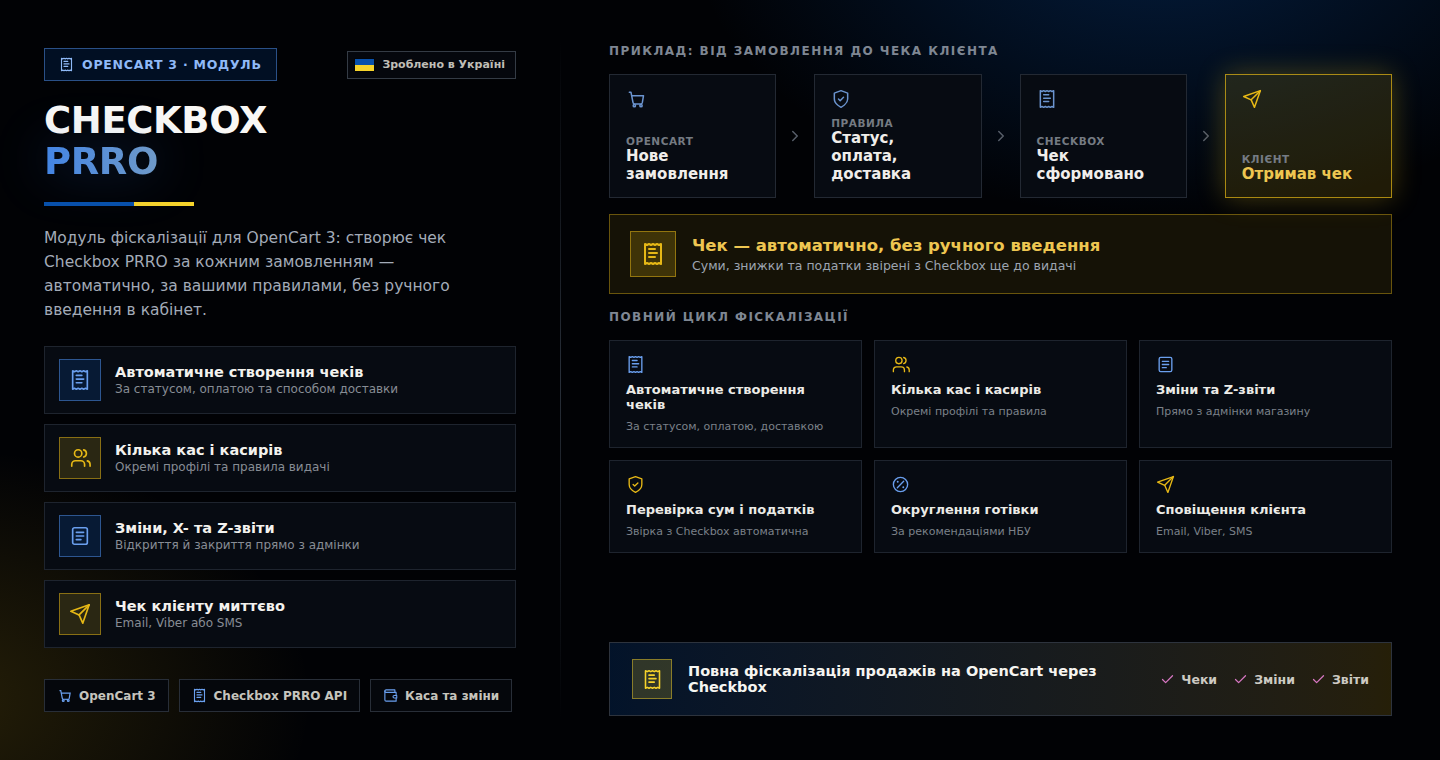Click the users icon beside Окремі профілі та правила видачі

click(80, 458)
